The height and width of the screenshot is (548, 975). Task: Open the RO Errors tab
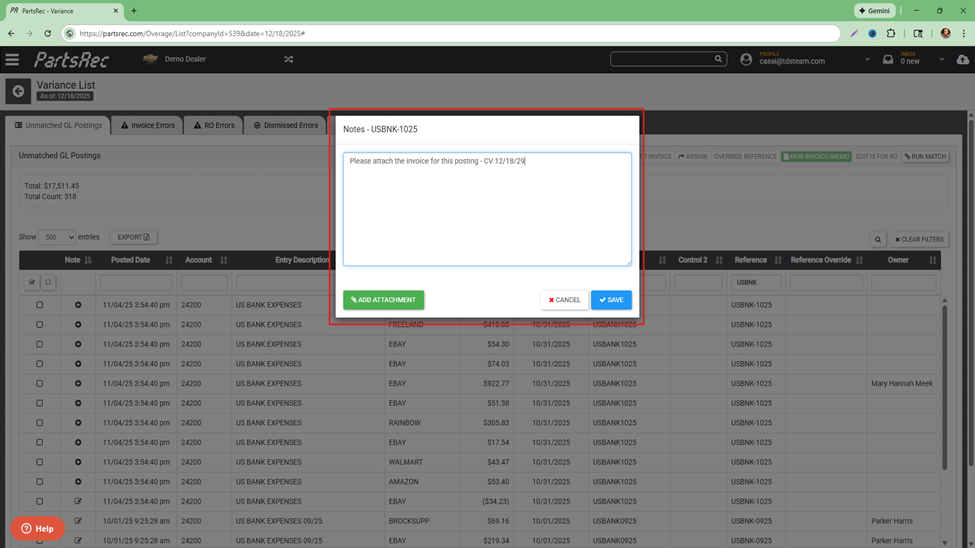[x=214, y=125]
